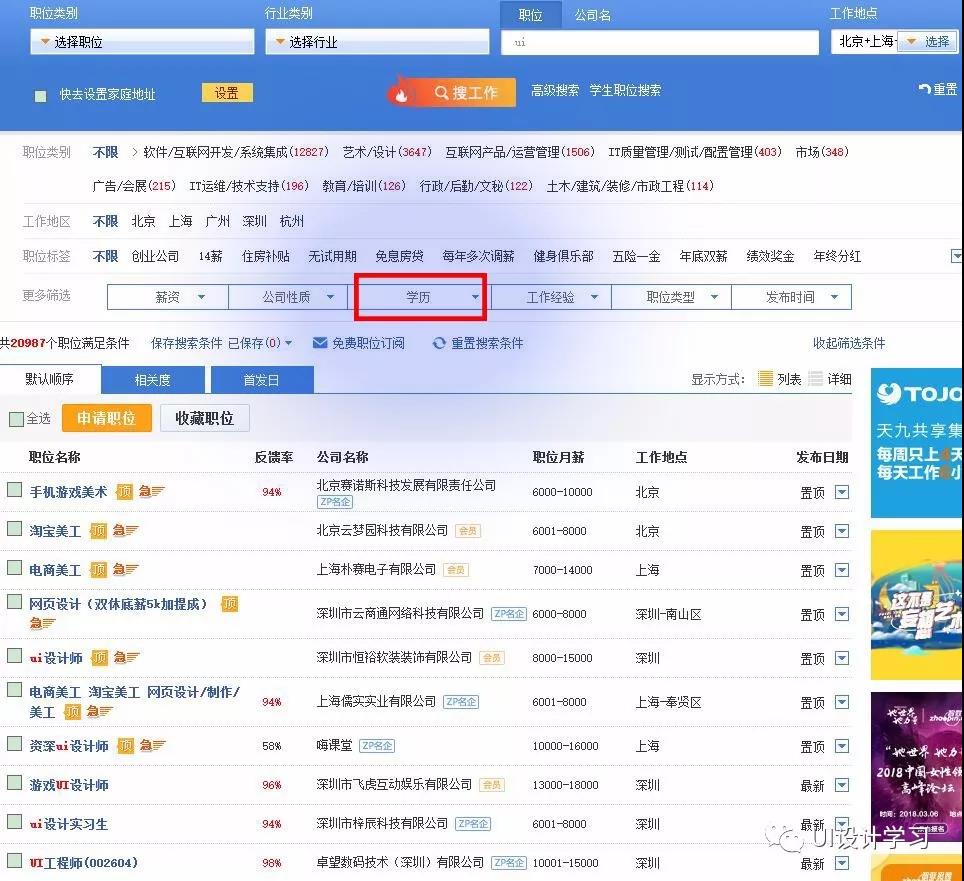
Task: Click the 顶 badge beside 淘宝美工
Action: (x=97, y=531)
